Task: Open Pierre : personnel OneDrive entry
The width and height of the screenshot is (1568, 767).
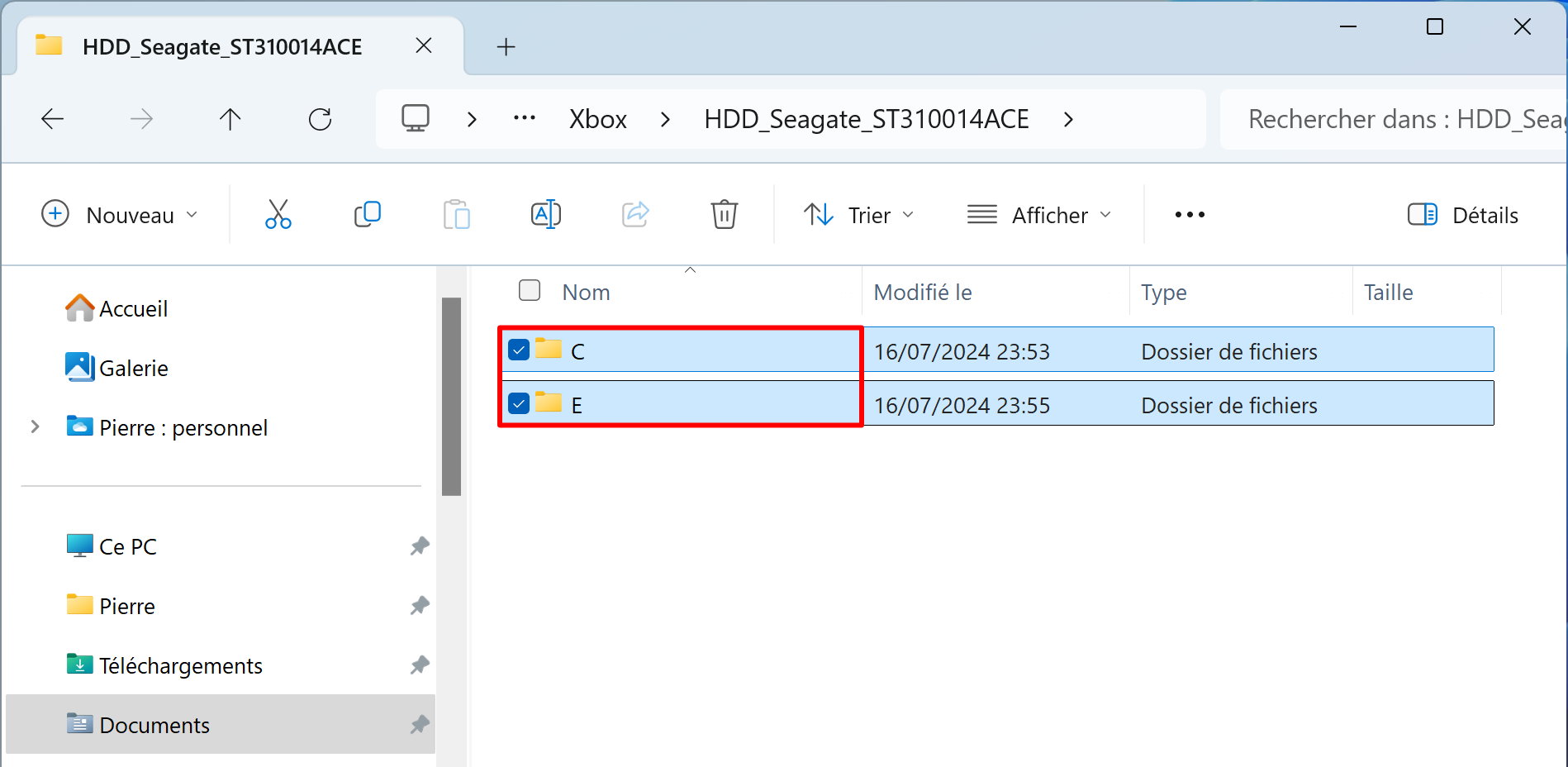Action: coord(167,427)
